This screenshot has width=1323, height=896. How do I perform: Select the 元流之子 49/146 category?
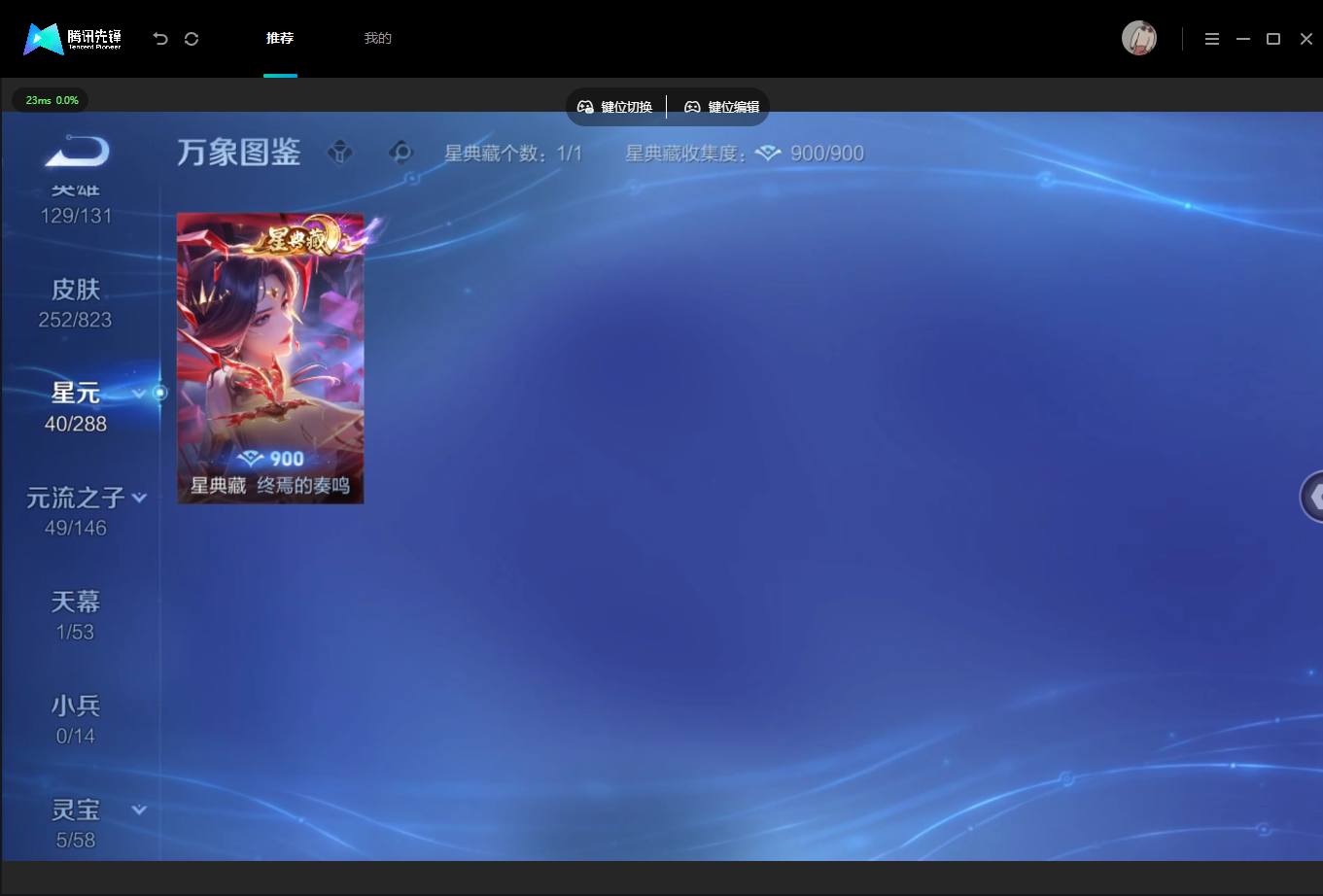coord(75,511)
